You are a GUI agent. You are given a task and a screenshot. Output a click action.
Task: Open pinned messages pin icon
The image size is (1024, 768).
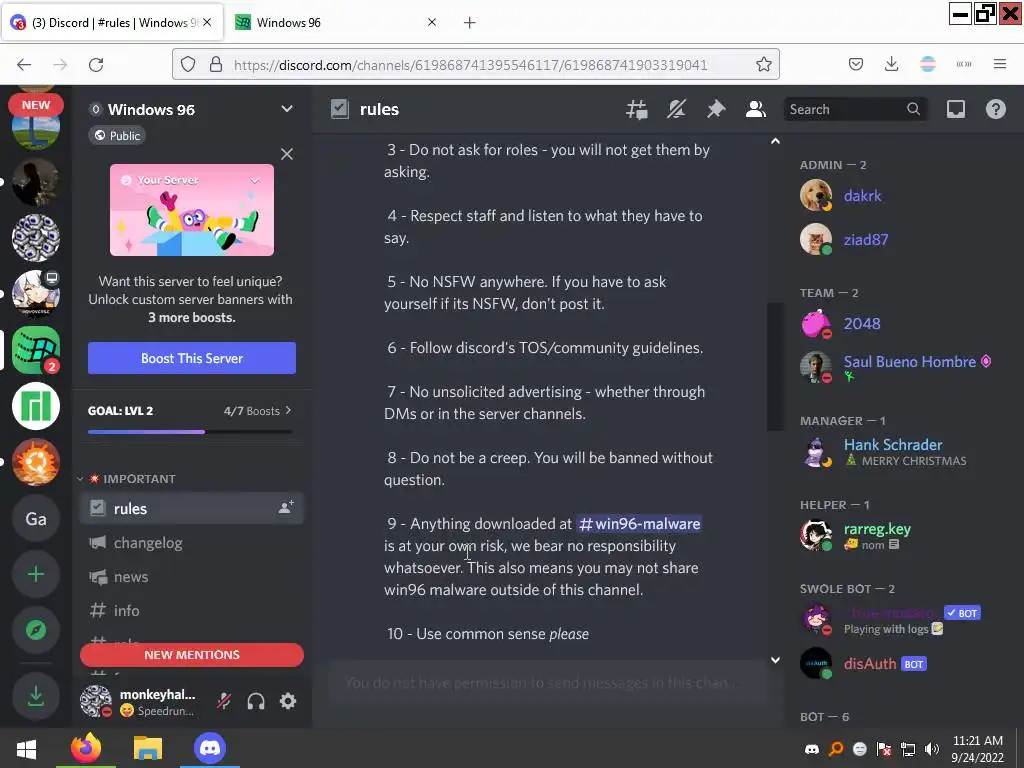coord(716,109)
